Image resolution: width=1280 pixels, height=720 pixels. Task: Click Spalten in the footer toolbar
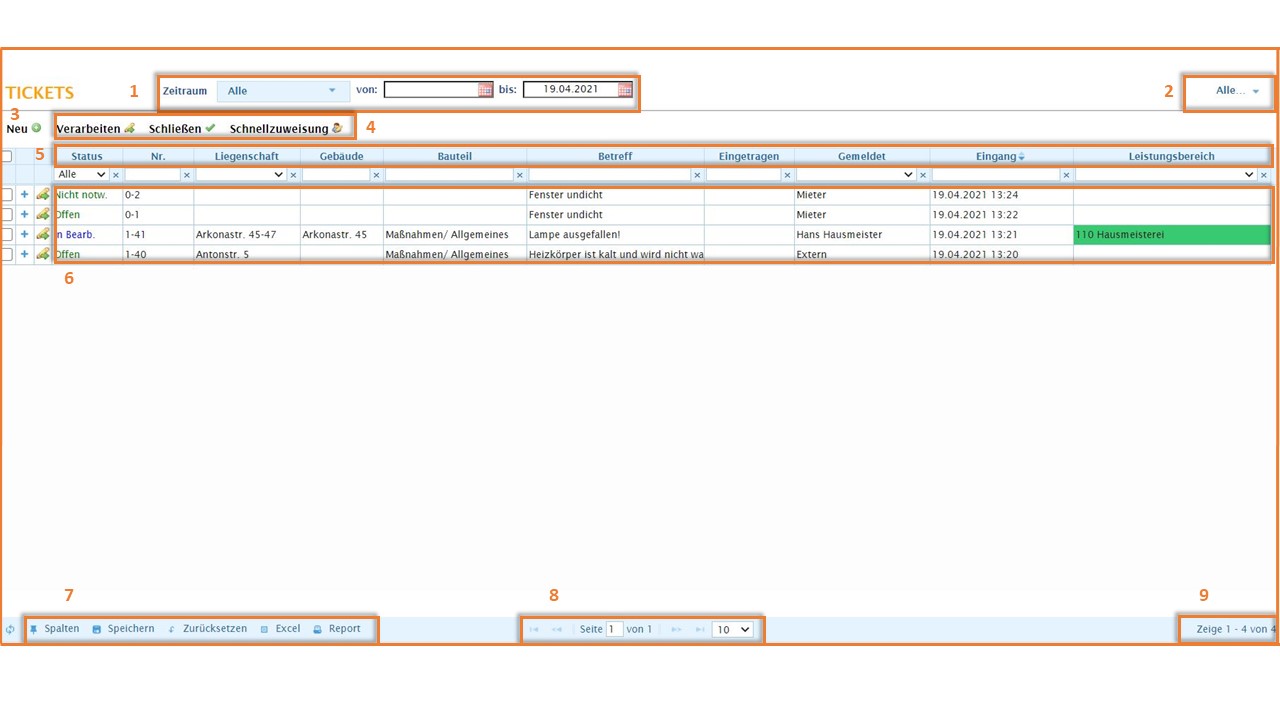[55, 629]
